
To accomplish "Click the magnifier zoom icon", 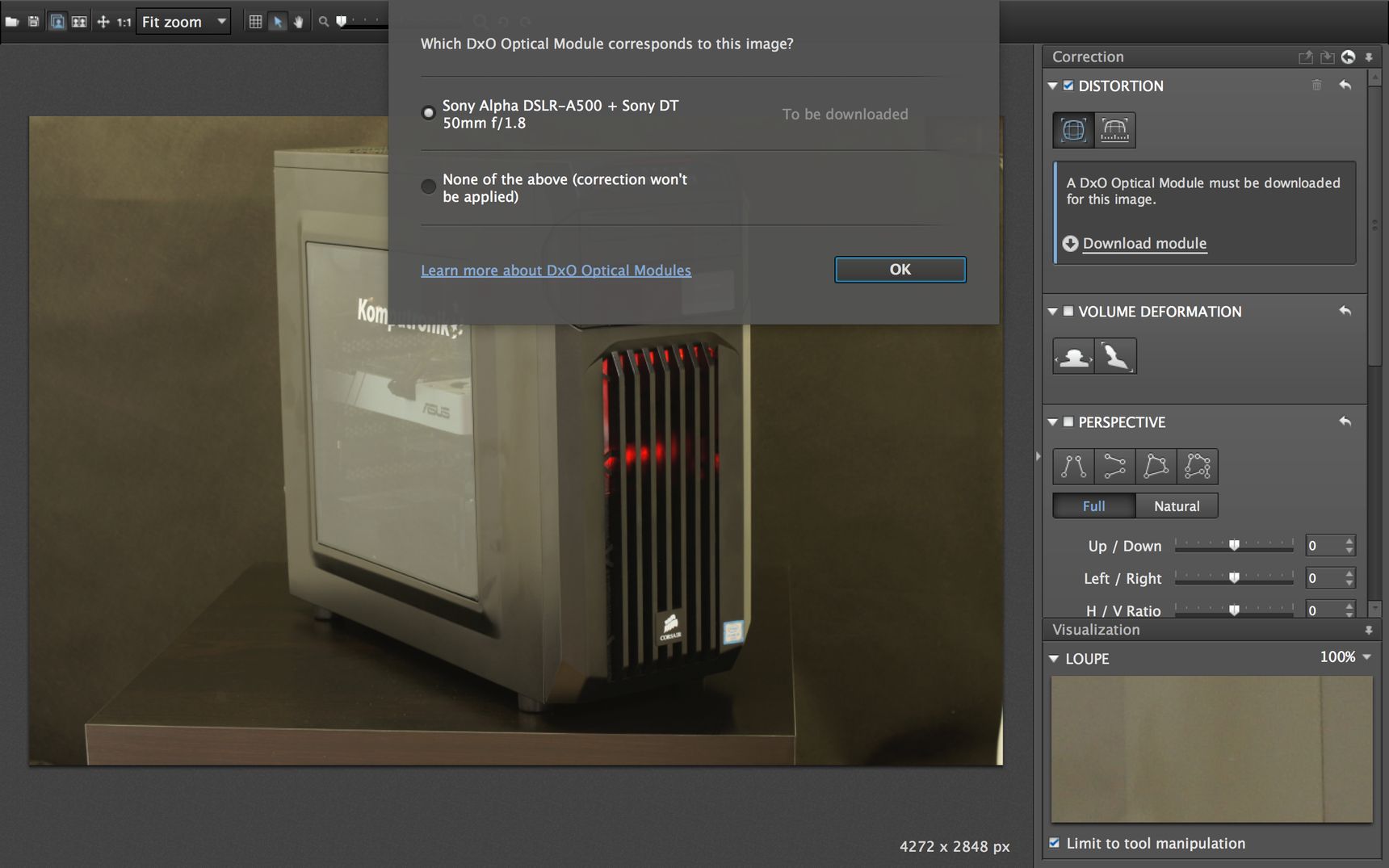I will pos(323,22).
